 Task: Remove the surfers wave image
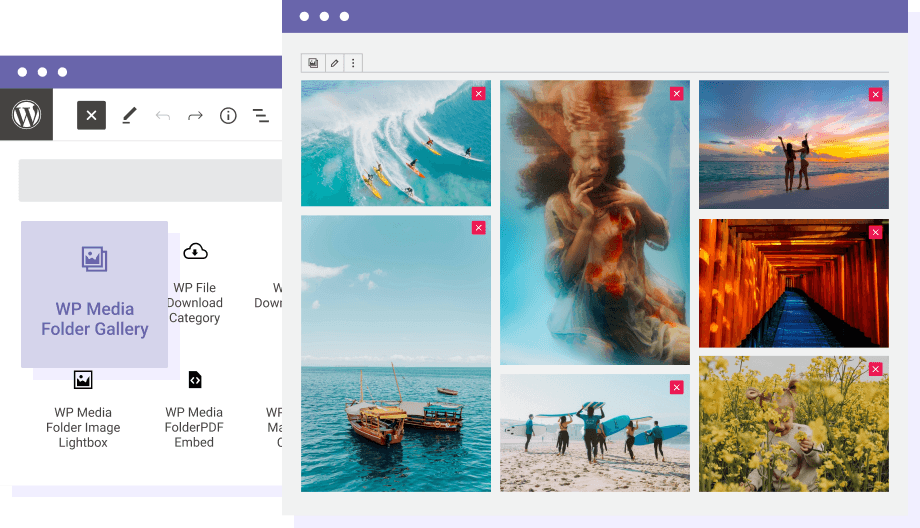coord(479,94)
